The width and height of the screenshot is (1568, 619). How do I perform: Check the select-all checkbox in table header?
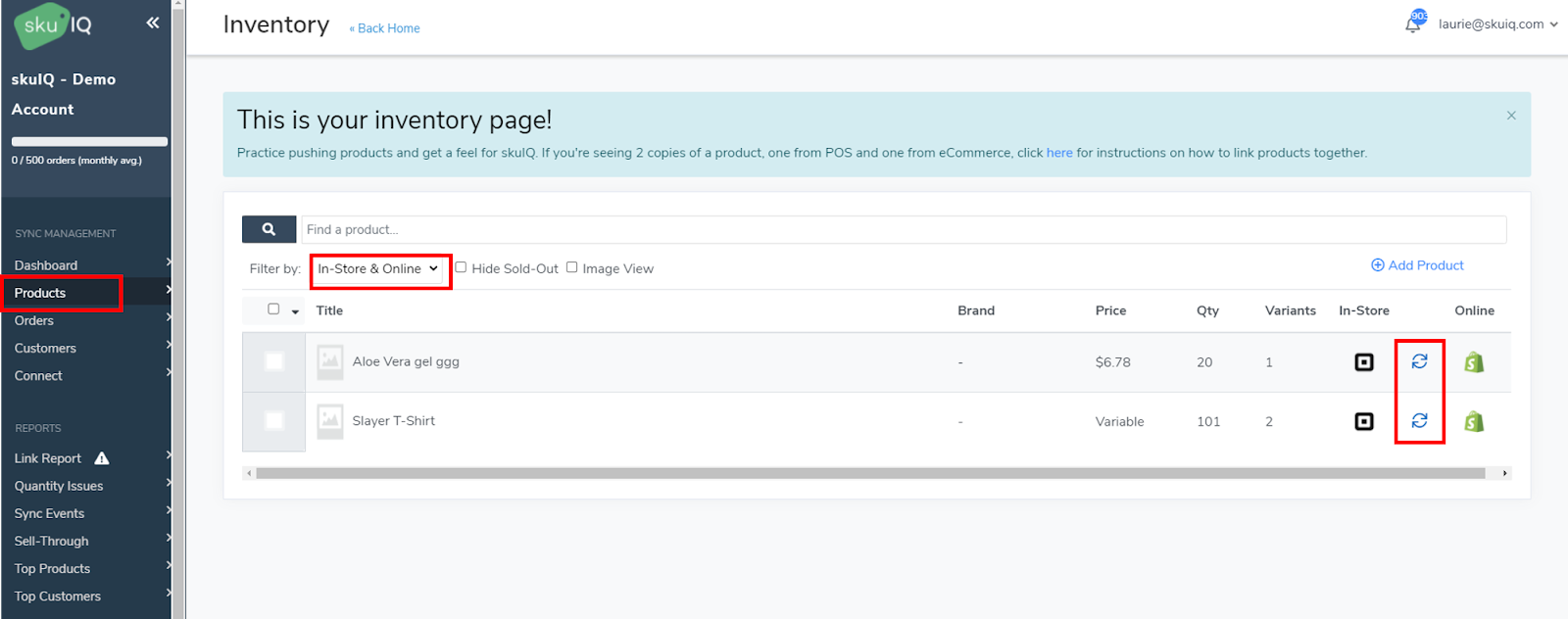[x=273, y=309]
